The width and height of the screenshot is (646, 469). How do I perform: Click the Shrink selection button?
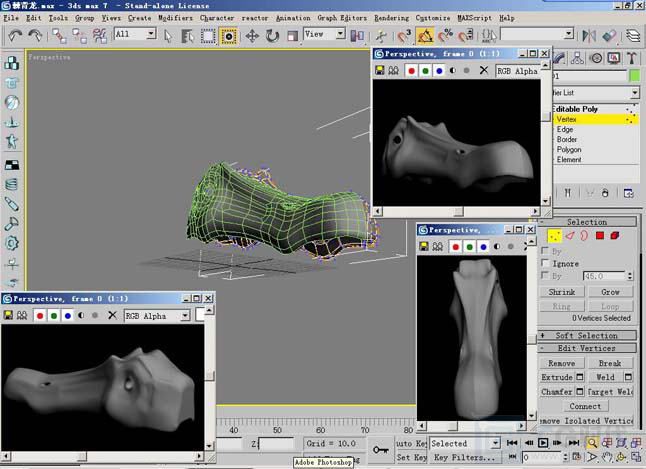(x=562, y=292)
